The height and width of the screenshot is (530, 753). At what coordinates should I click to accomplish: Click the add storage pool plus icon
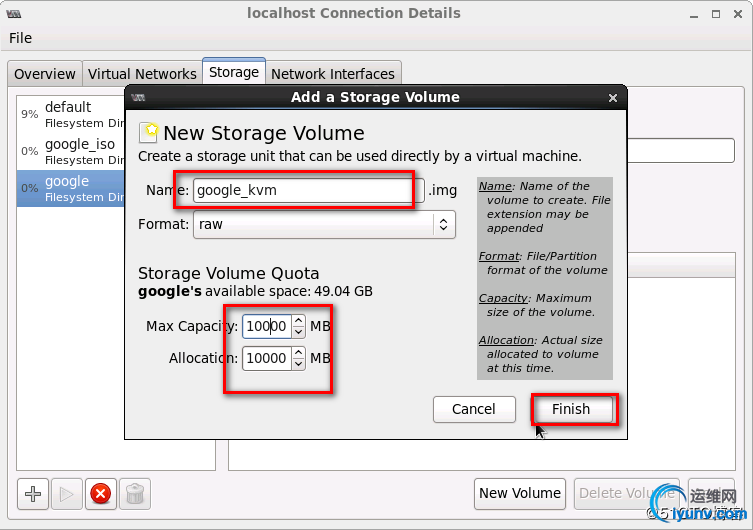(x=33, y=493)
